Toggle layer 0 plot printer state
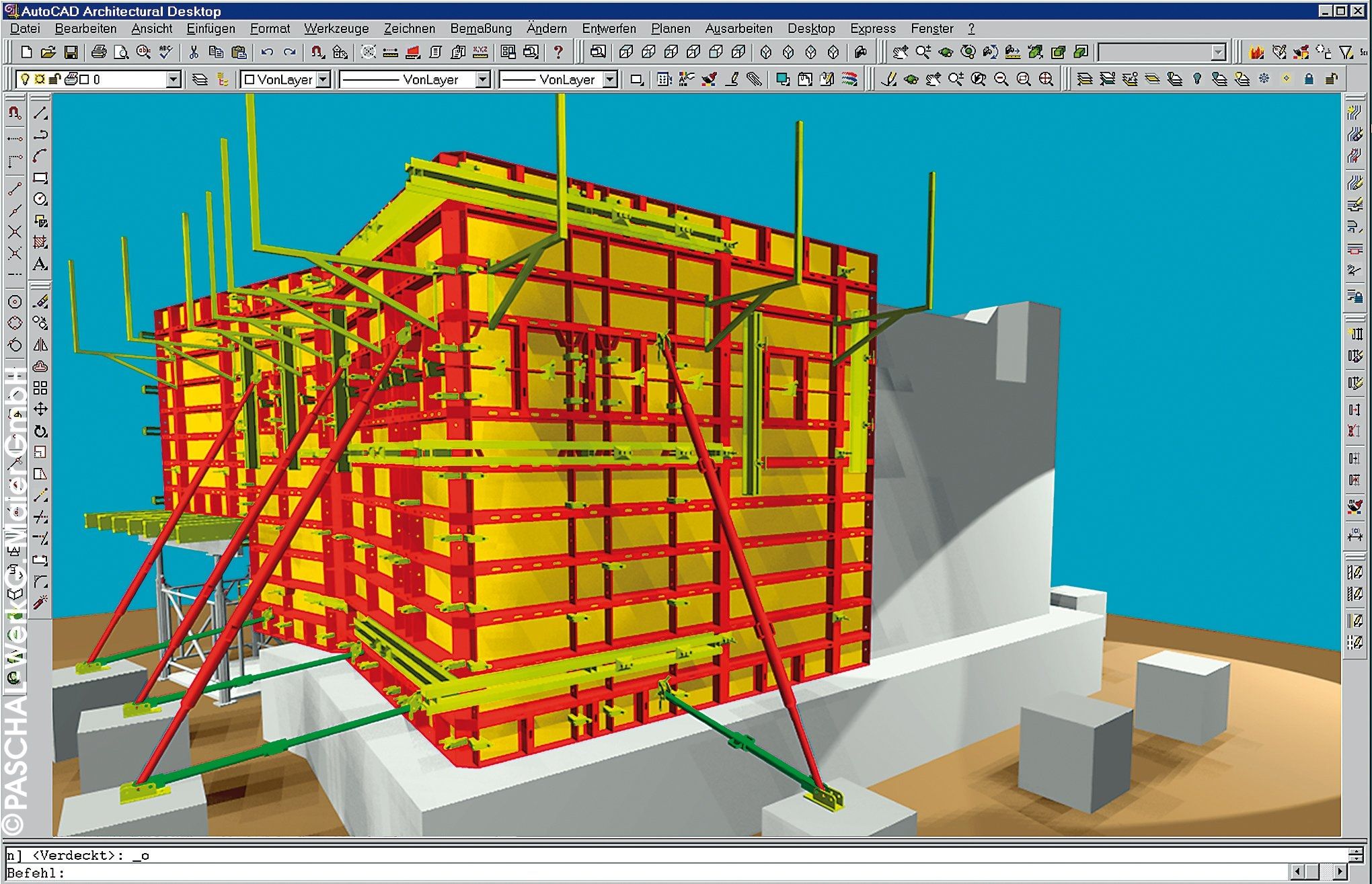The image size is (1372, 884). (71, 79)
